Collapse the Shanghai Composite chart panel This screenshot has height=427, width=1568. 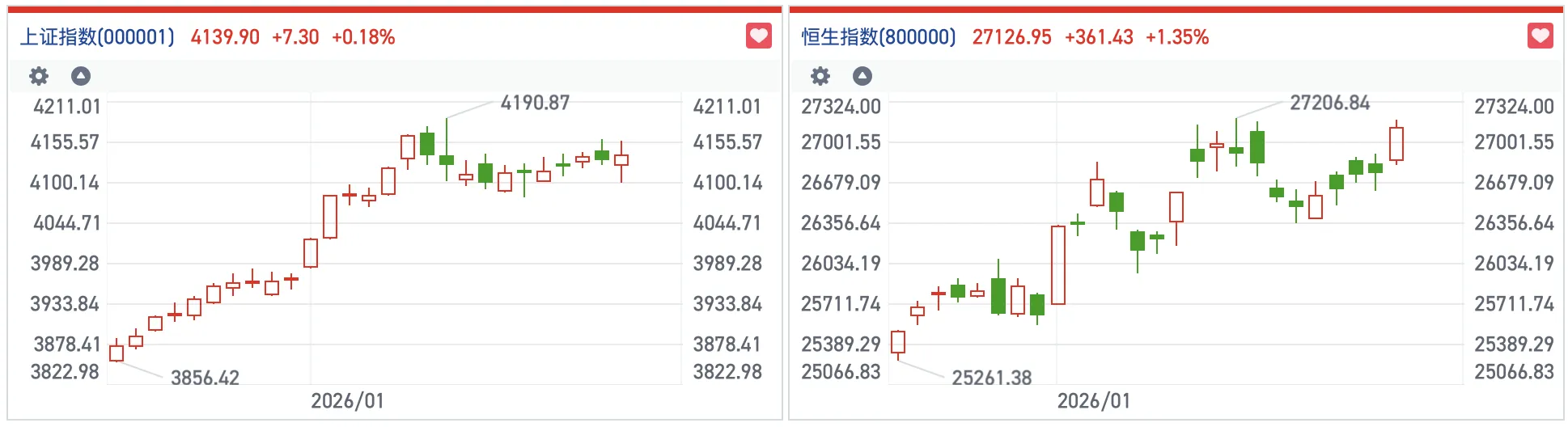coord(81,76)
